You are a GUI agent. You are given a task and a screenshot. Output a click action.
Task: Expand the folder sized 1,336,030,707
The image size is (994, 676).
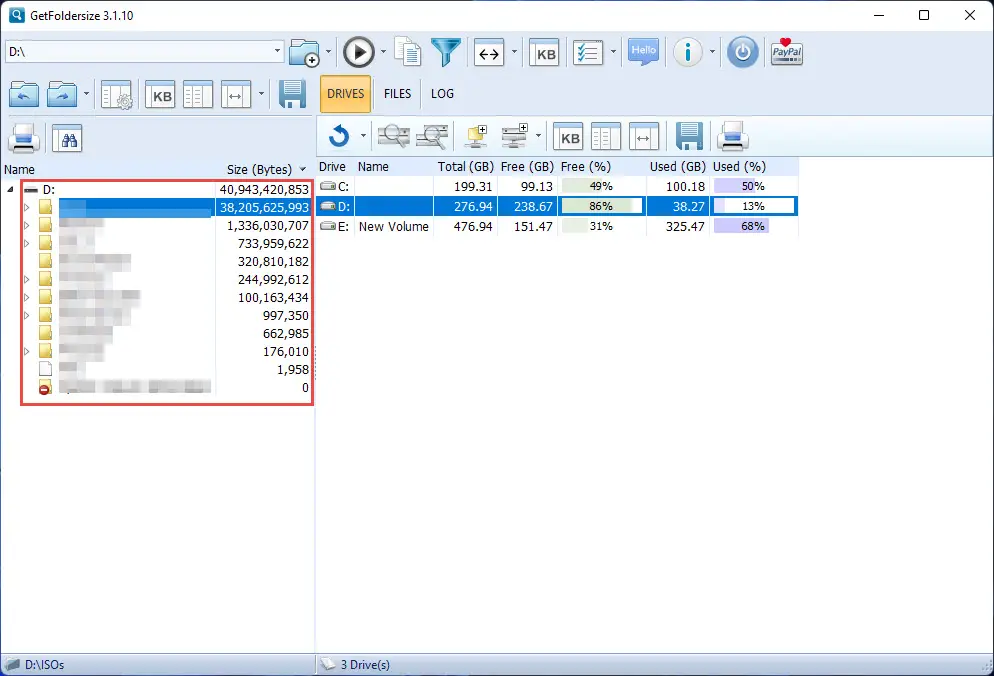click(x=27, y=225)
